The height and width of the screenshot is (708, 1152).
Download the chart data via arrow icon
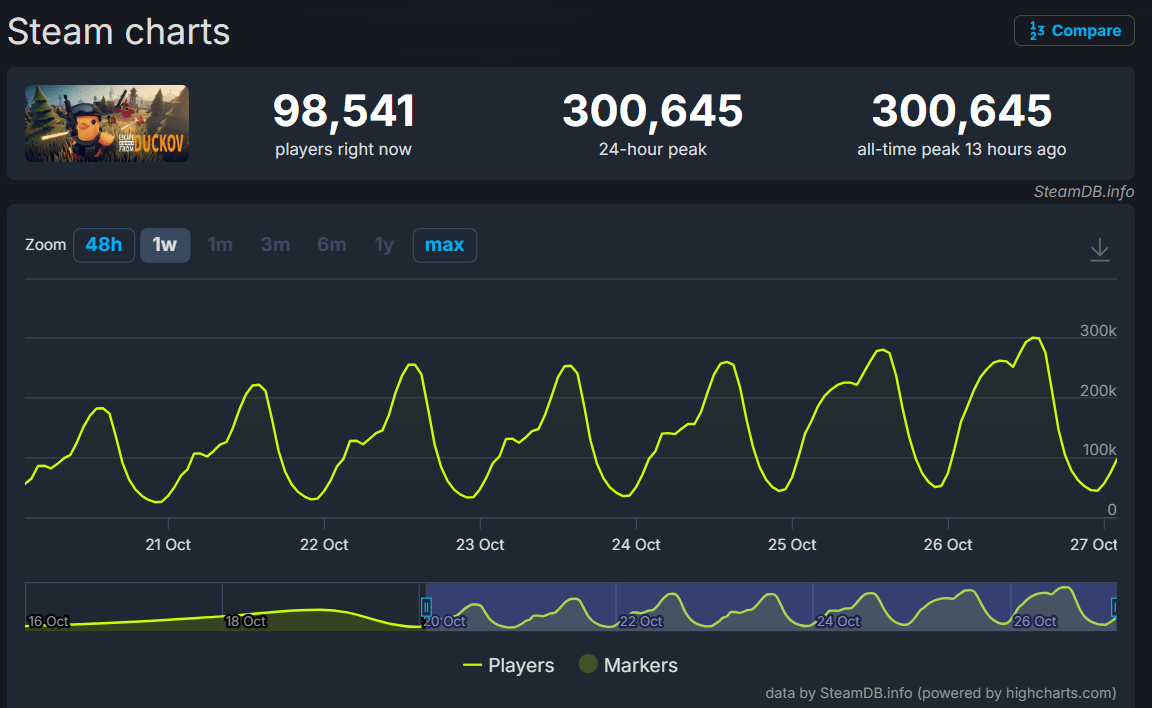(1099, 249)
